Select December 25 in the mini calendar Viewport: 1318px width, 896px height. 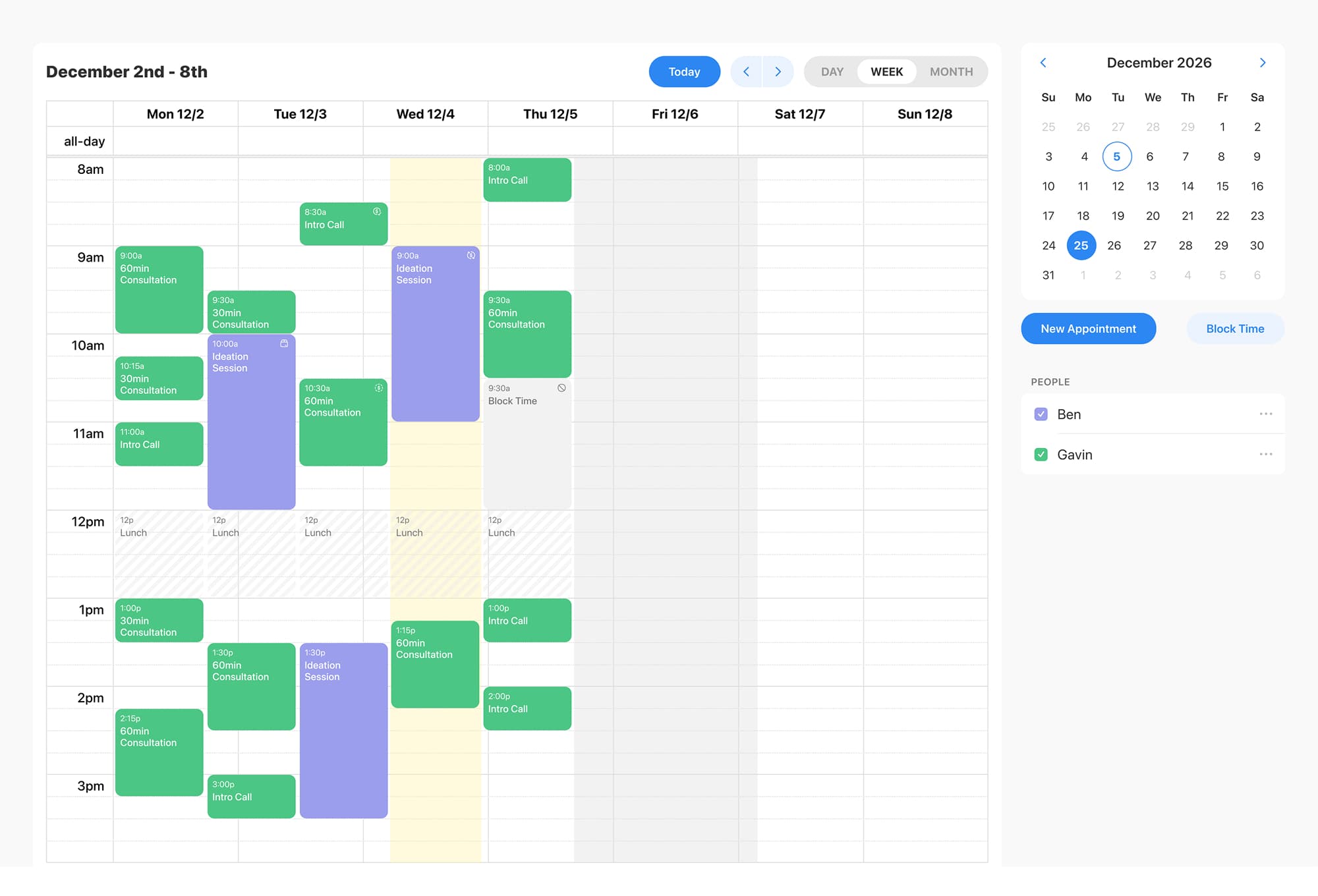click(1081, 245)
